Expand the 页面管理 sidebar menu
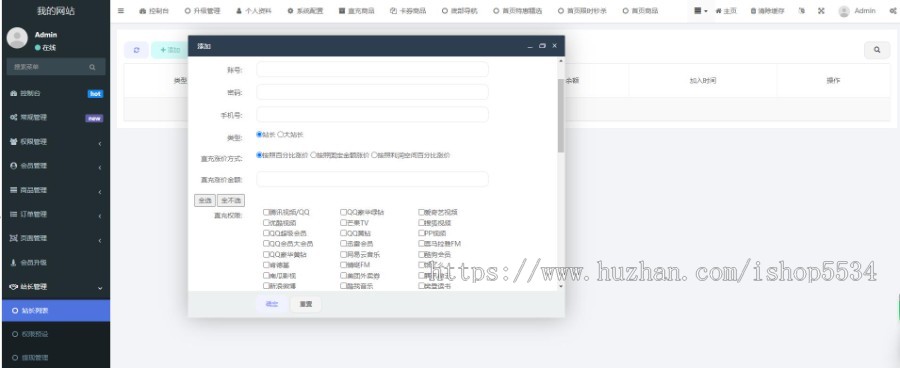Image resolution: width=900 pixels, height=368 pixels. click(55, 238)
